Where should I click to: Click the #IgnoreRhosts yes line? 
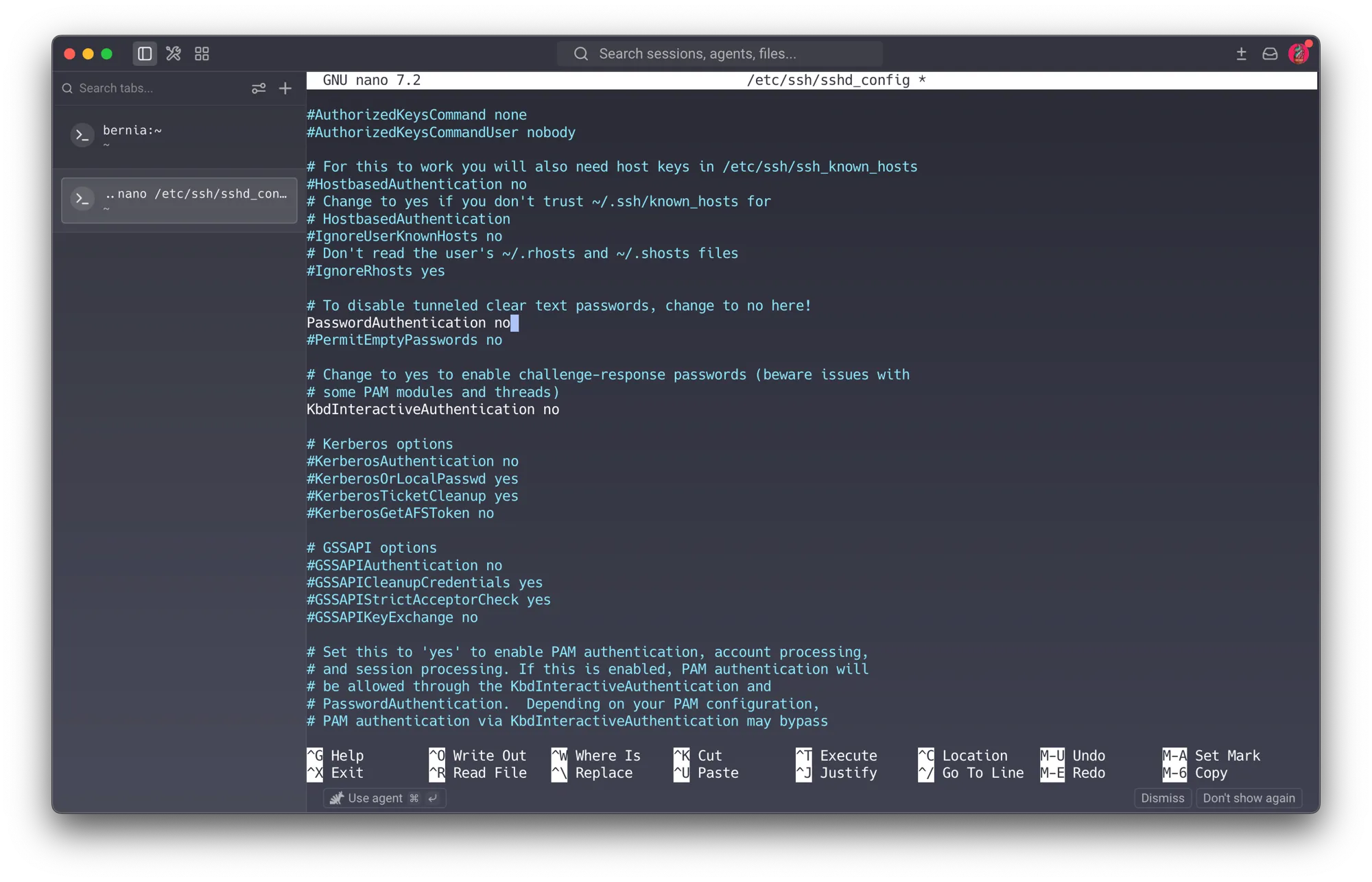tap(376, 271)
